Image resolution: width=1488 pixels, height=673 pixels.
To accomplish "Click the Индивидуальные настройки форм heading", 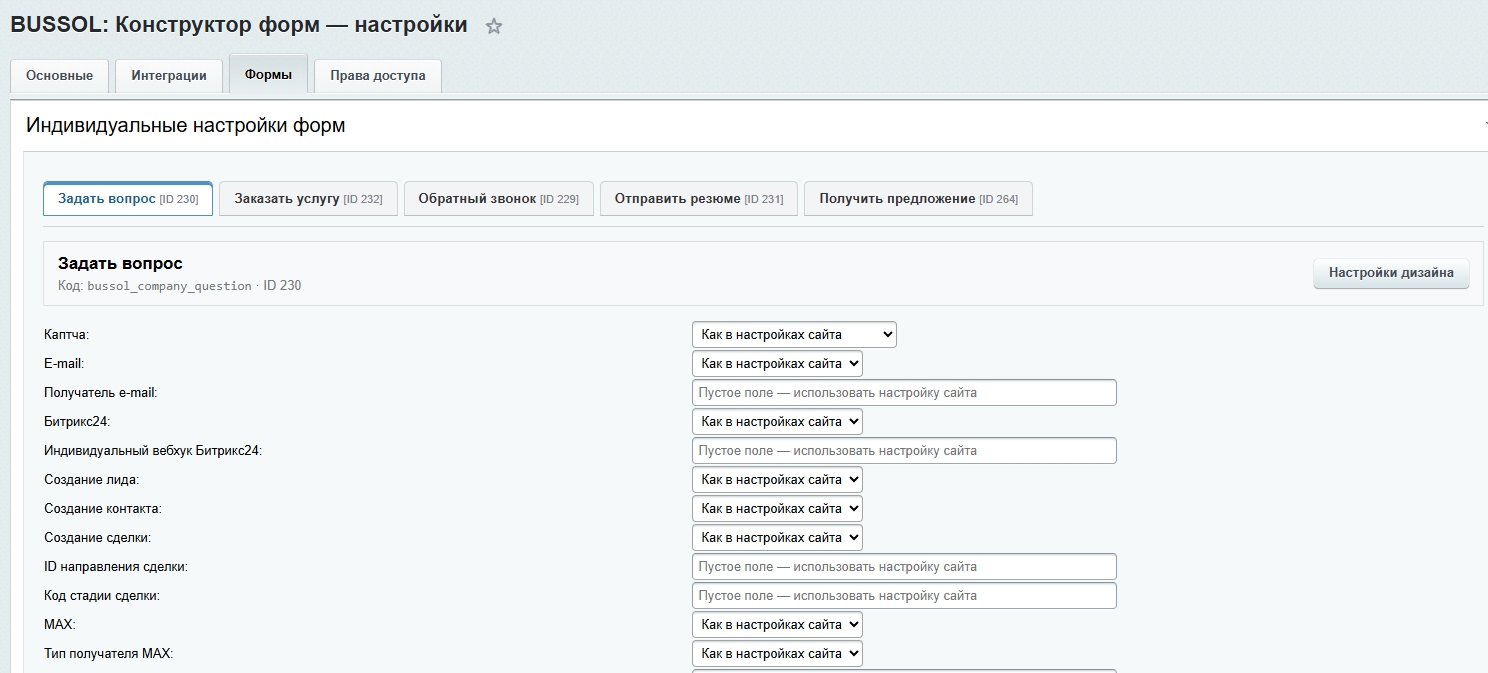I will (186, 126).
